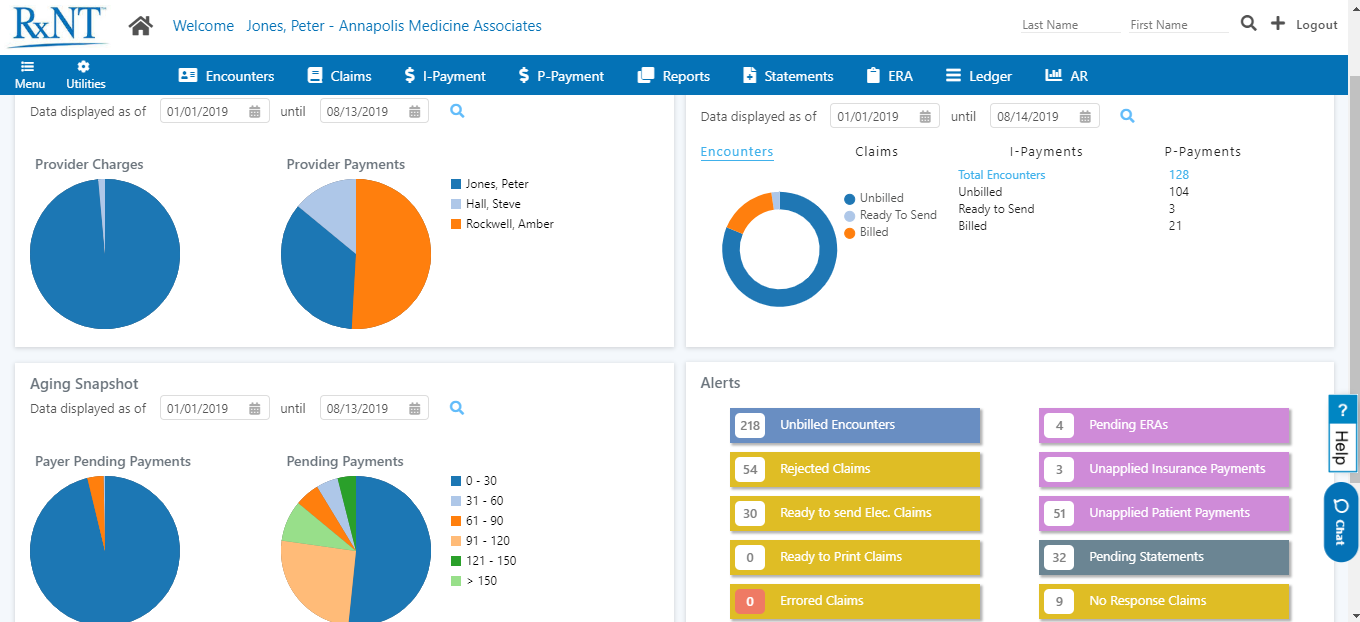Open calendar for 08/14/2019 end date

[x=1085, y=117]
